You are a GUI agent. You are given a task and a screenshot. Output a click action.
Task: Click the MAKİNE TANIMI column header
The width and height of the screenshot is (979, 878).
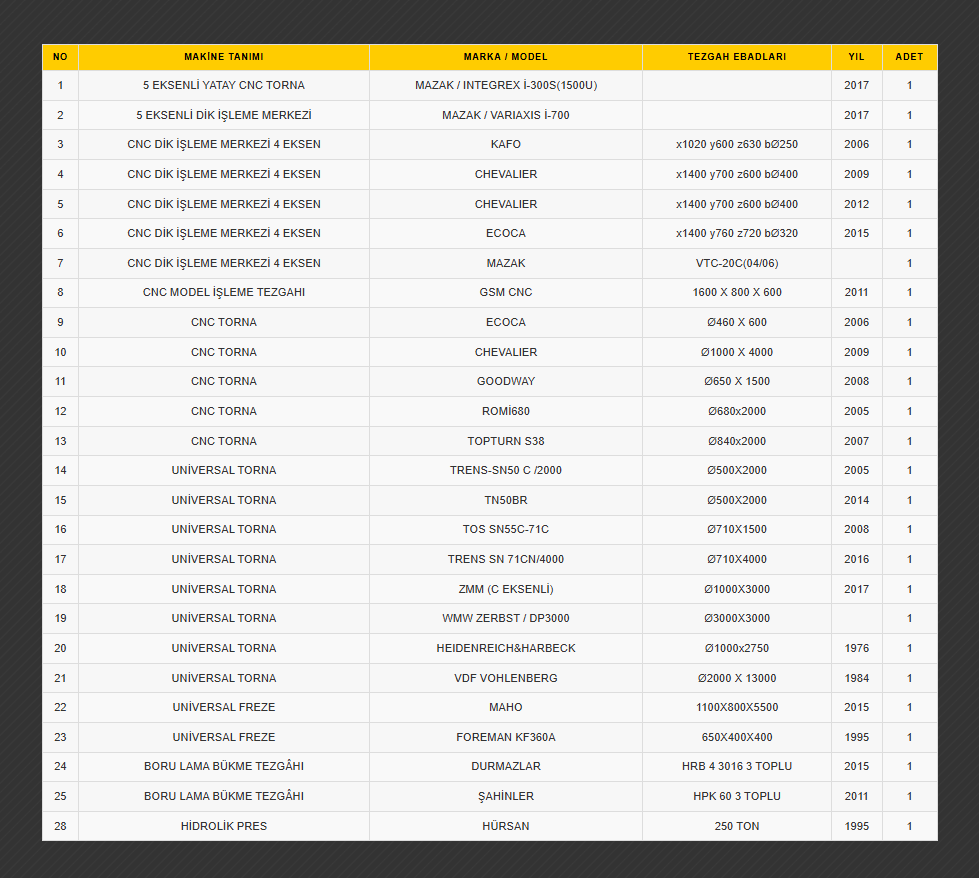(224, 57)
